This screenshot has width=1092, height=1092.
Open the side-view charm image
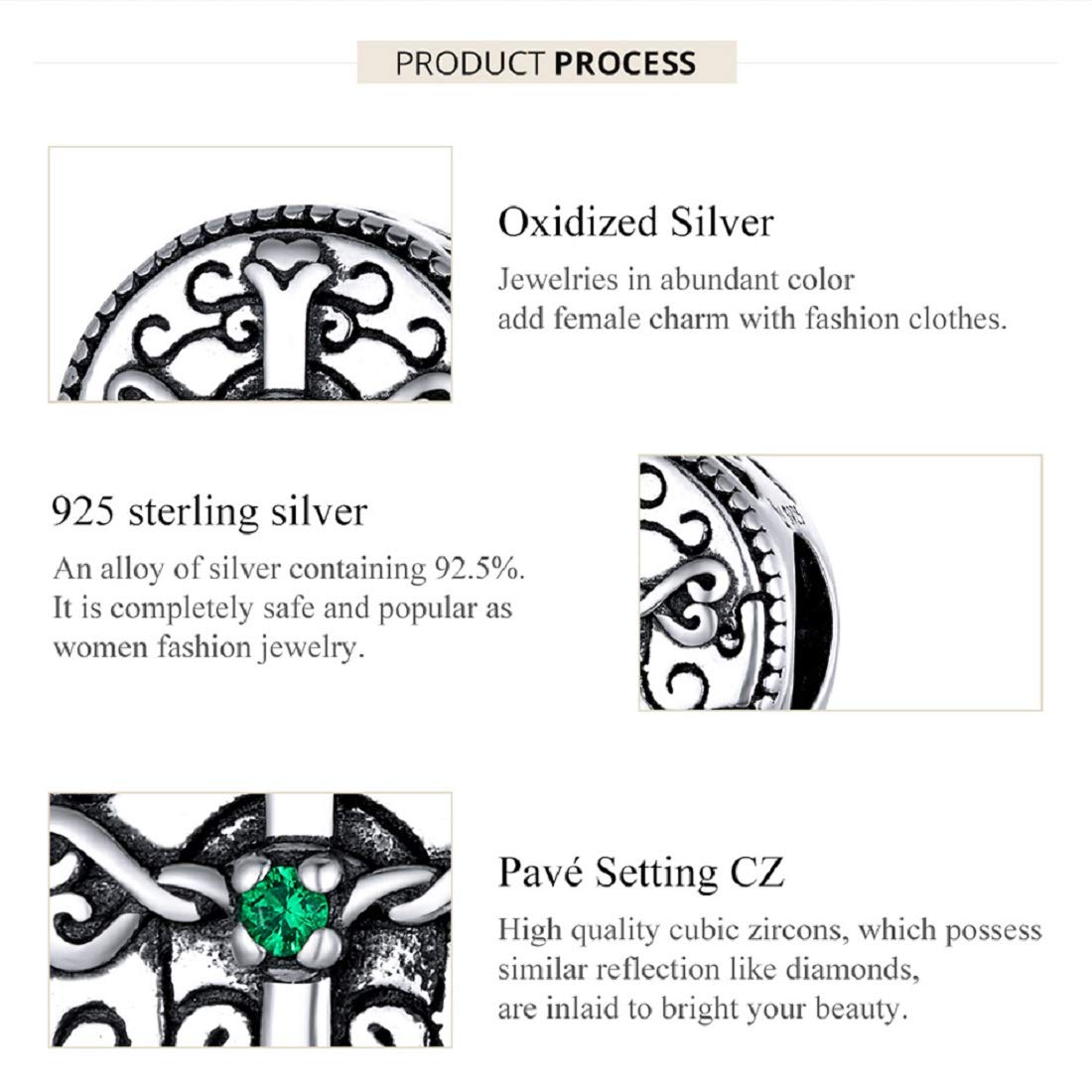pyautogui.click(x=840, y=583)
